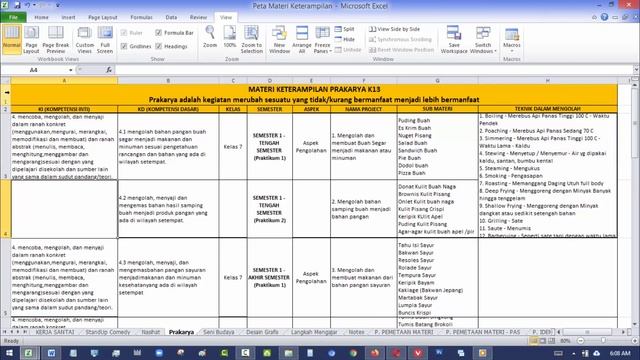The image size is (640, 360).
Task: Open Switch Windows dropdown
Action: point(483,39)
